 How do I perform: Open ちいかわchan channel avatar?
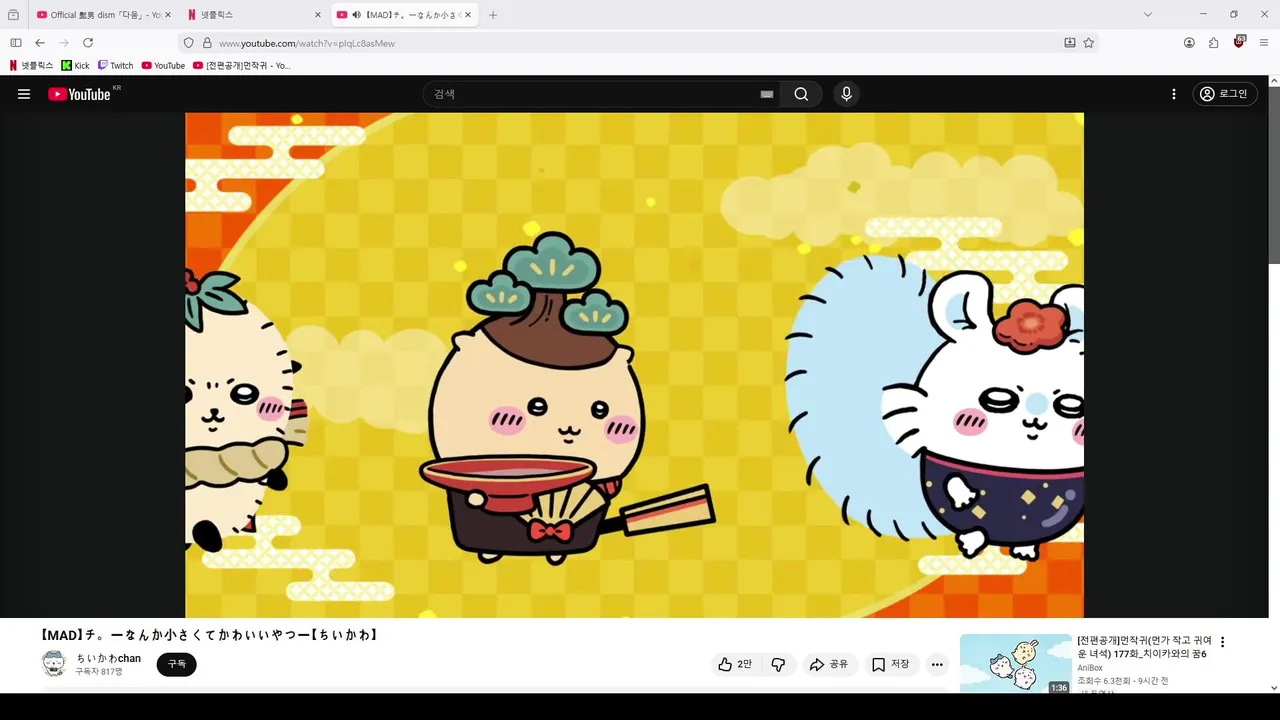coord(54,664)
